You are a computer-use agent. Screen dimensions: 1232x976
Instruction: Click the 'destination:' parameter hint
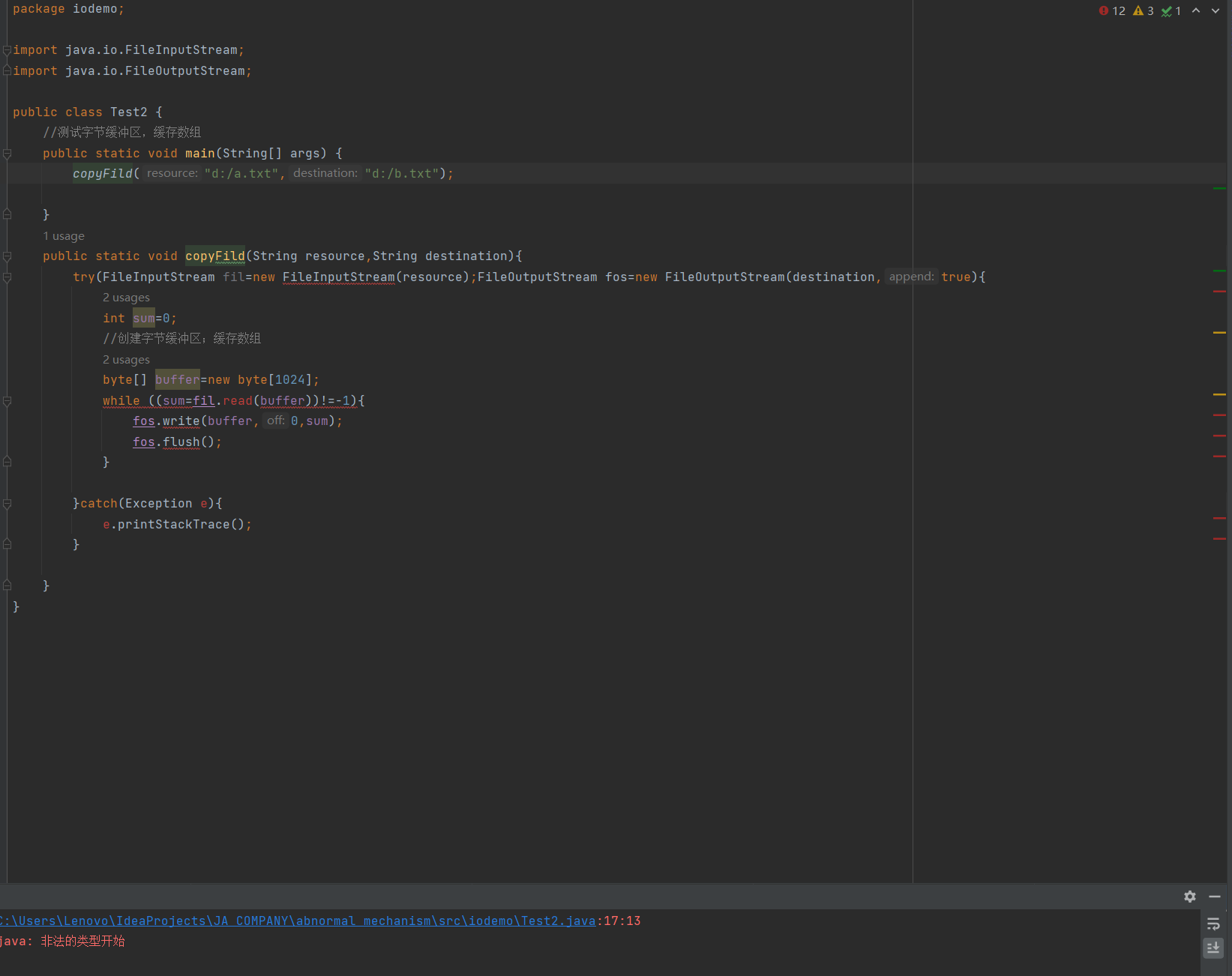point(325,173)
